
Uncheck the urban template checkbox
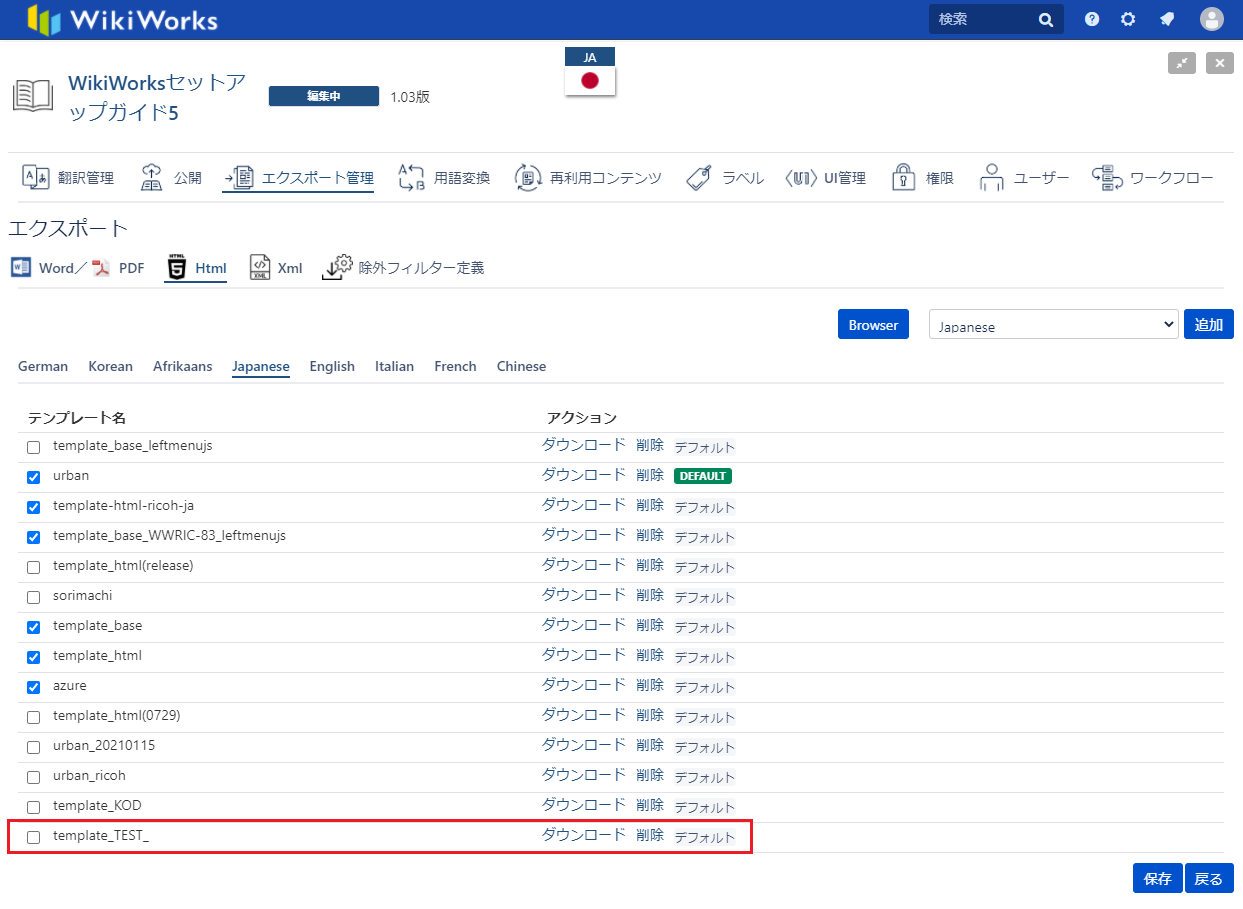click(33, 477)
